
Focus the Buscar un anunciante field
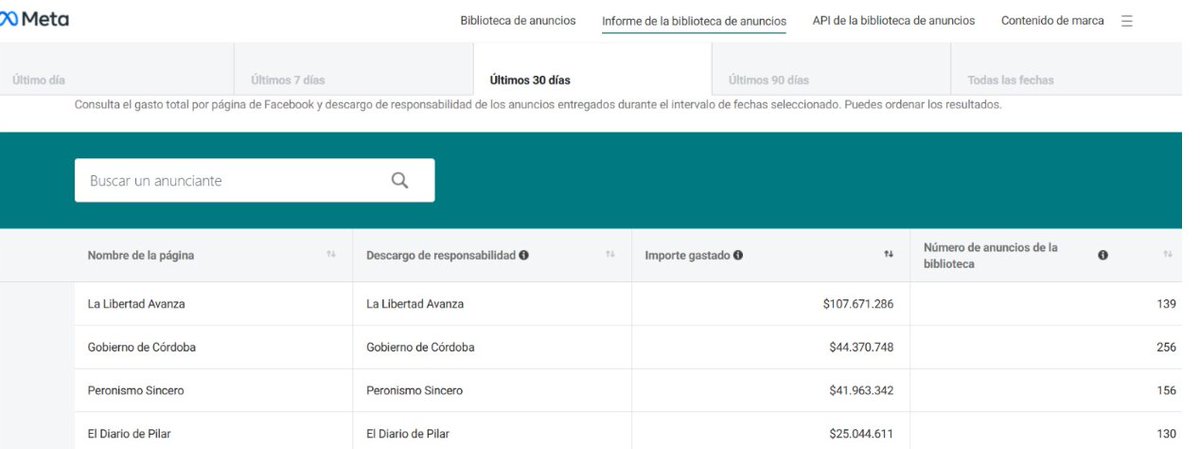coord(254,180)
